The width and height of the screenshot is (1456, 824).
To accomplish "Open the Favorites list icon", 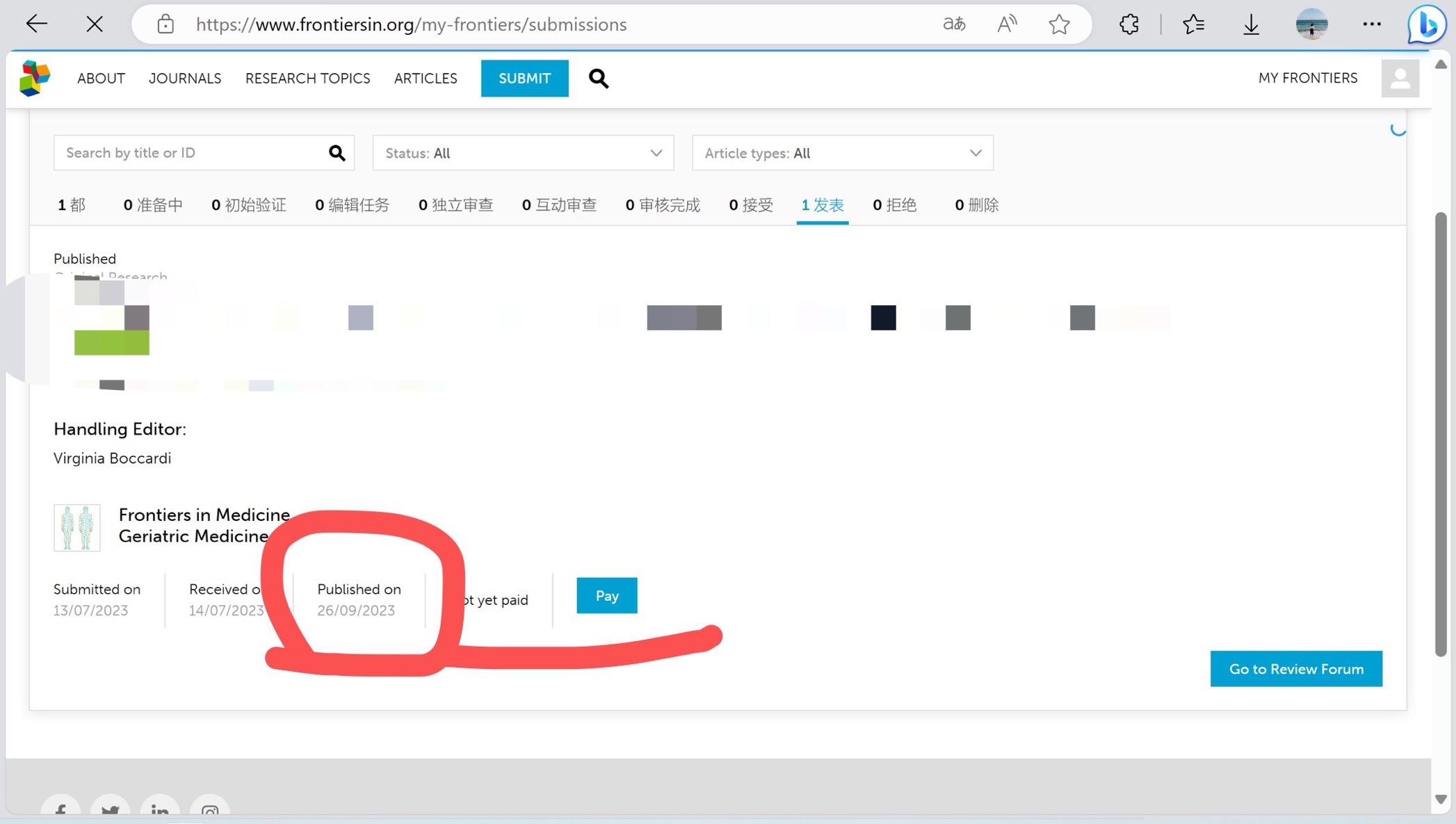I will (1193, 24).
